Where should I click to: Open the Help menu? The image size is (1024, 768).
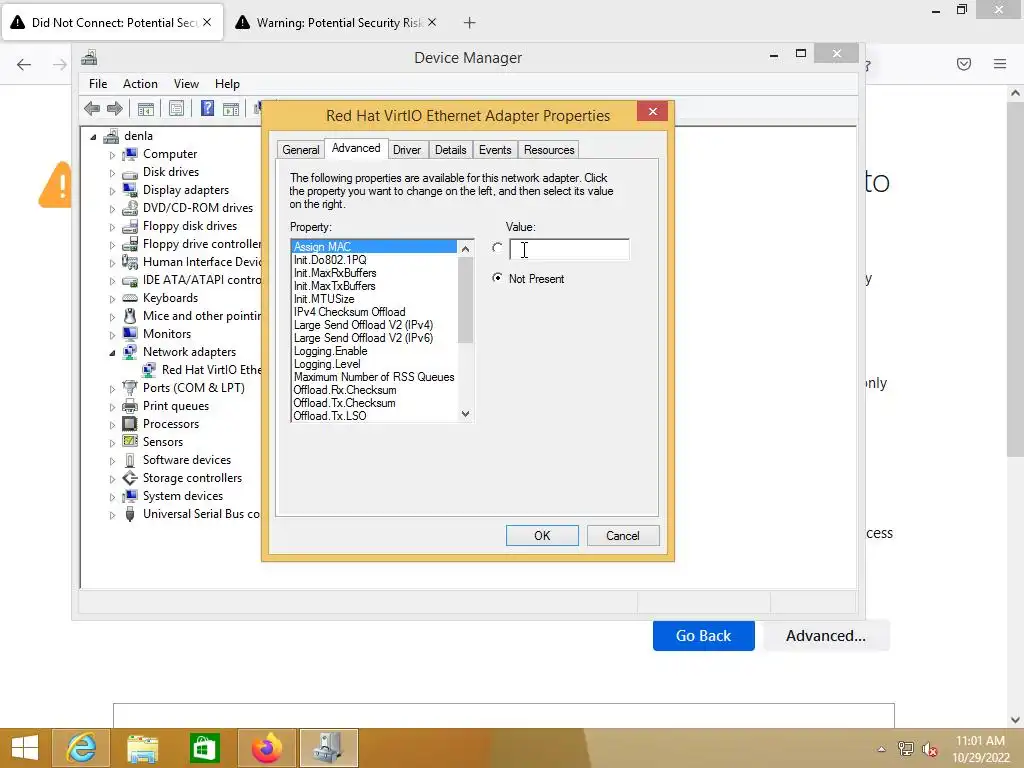point(227,84)
